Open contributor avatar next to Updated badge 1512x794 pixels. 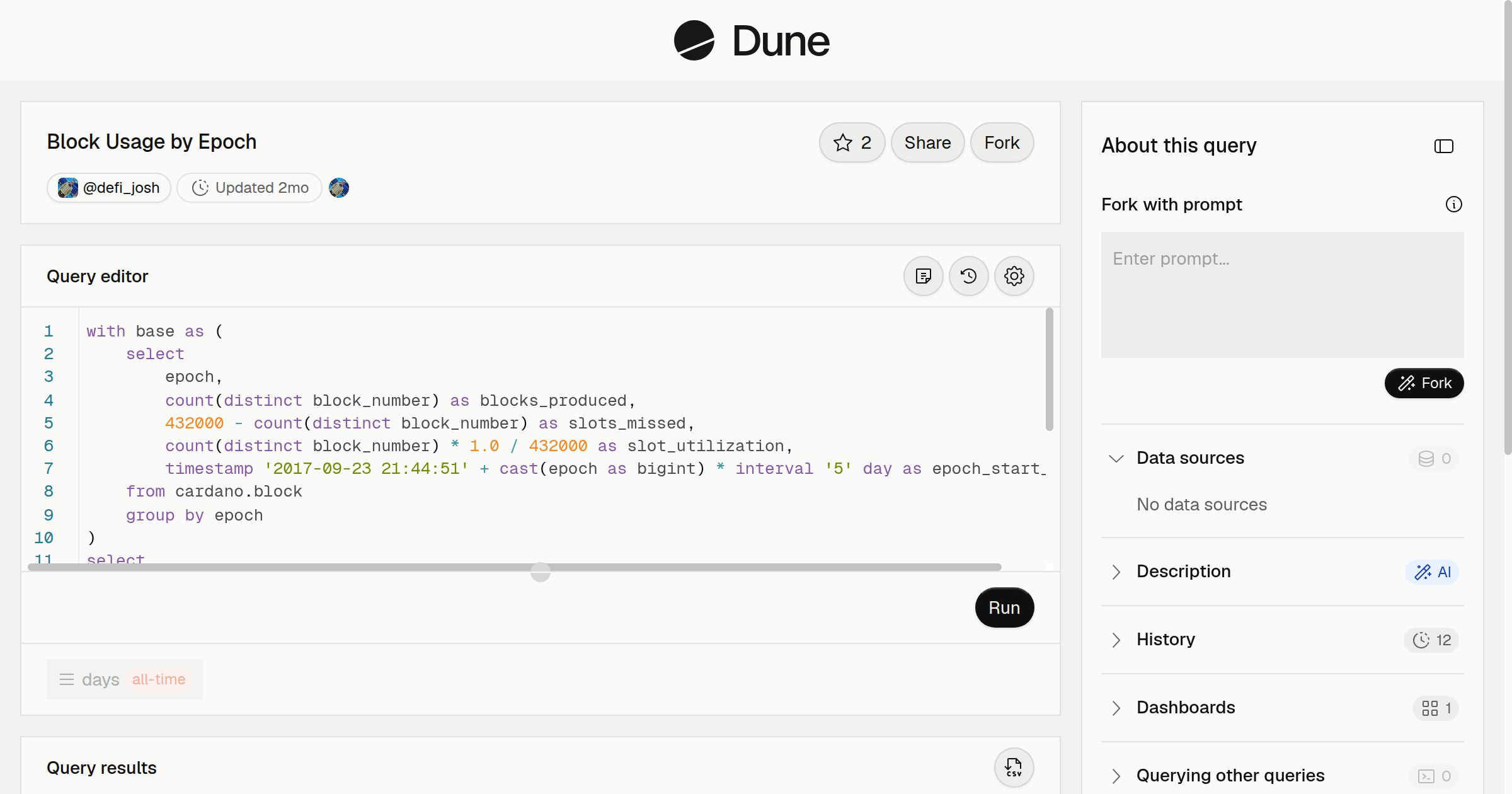[339, 188]
